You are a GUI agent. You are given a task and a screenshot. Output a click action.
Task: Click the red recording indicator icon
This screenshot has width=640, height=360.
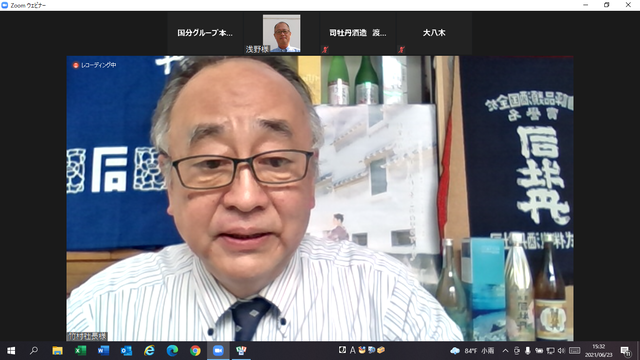coord(76,65)
